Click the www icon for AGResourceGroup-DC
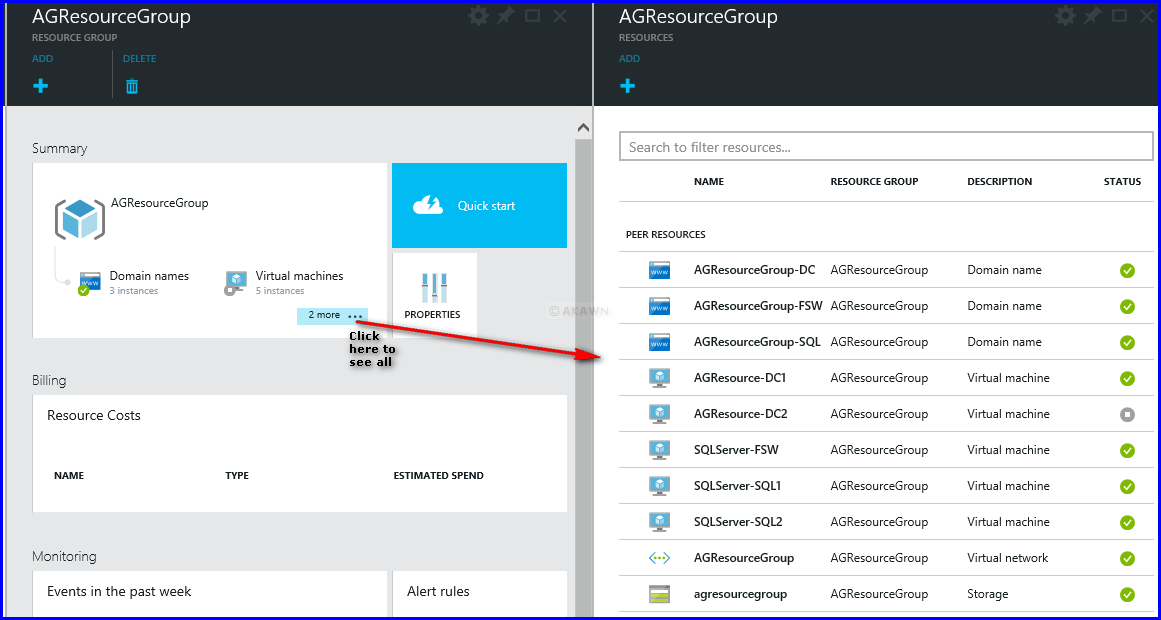Image resolution: width=1161 pixels, height=620 pixels. tap(659, 270)
